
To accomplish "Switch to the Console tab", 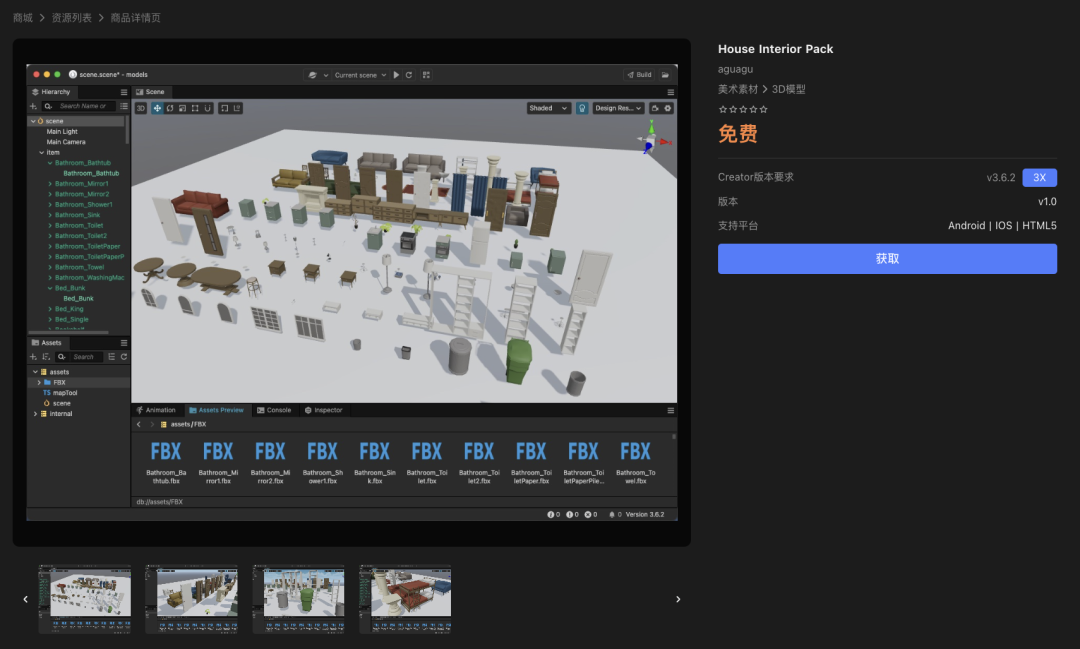I will tap(274, 410).
